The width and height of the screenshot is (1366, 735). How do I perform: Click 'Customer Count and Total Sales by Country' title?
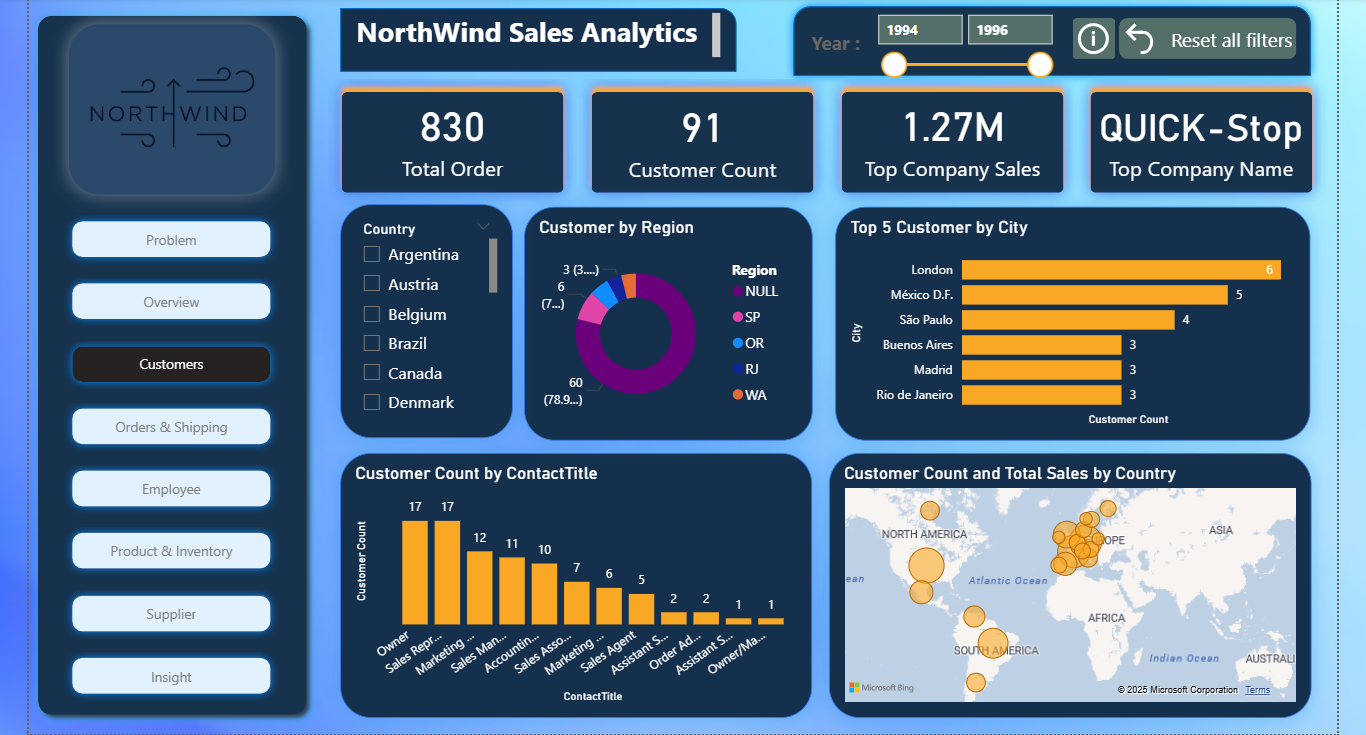[x=1010, y=473]
